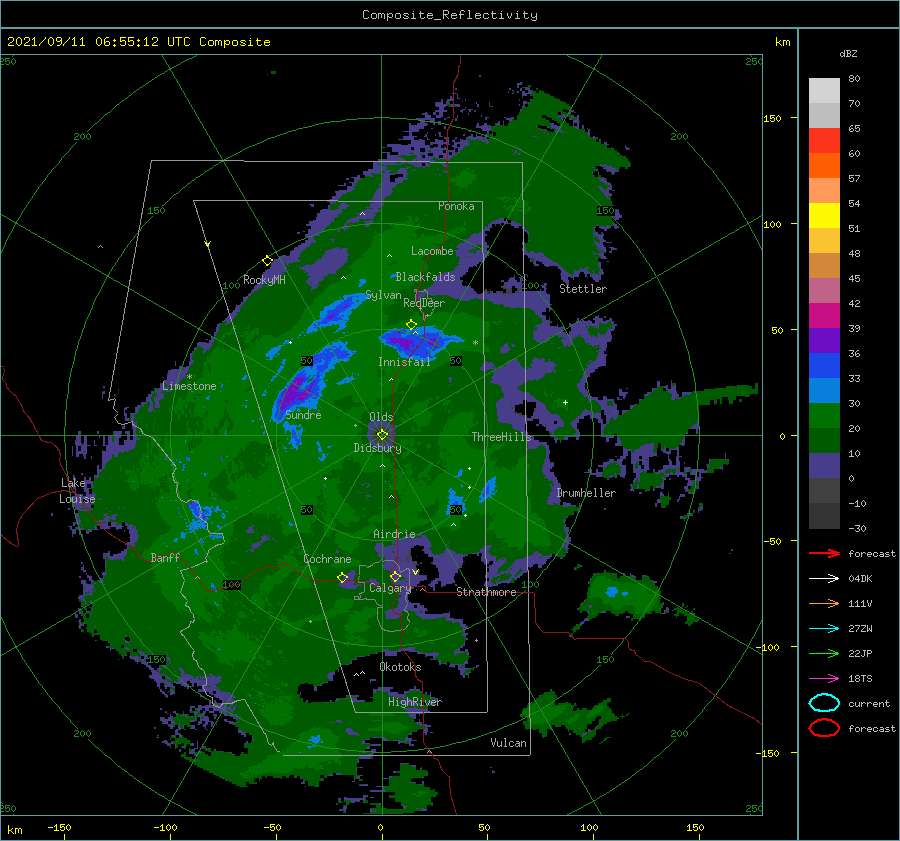Click the magenta 18TS arrow icon
The height and width of the screenshot is (841, 900).
[x=824, y=679]
